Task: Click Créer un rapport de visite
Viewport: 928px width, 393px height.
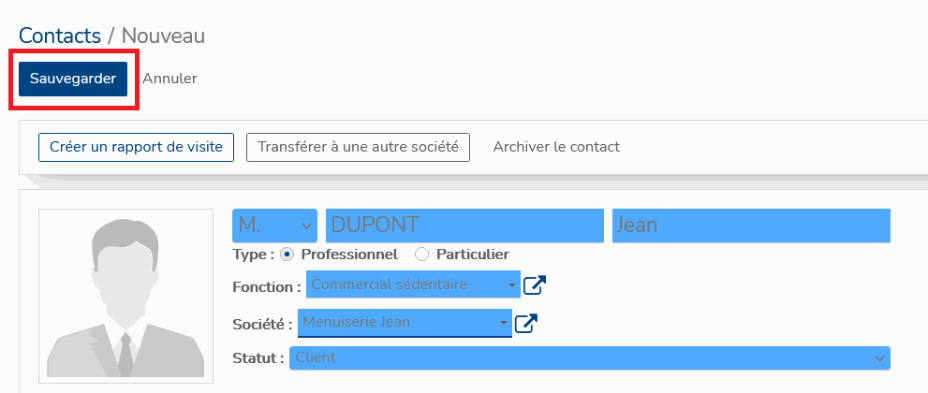Action: tap(136, 147)
